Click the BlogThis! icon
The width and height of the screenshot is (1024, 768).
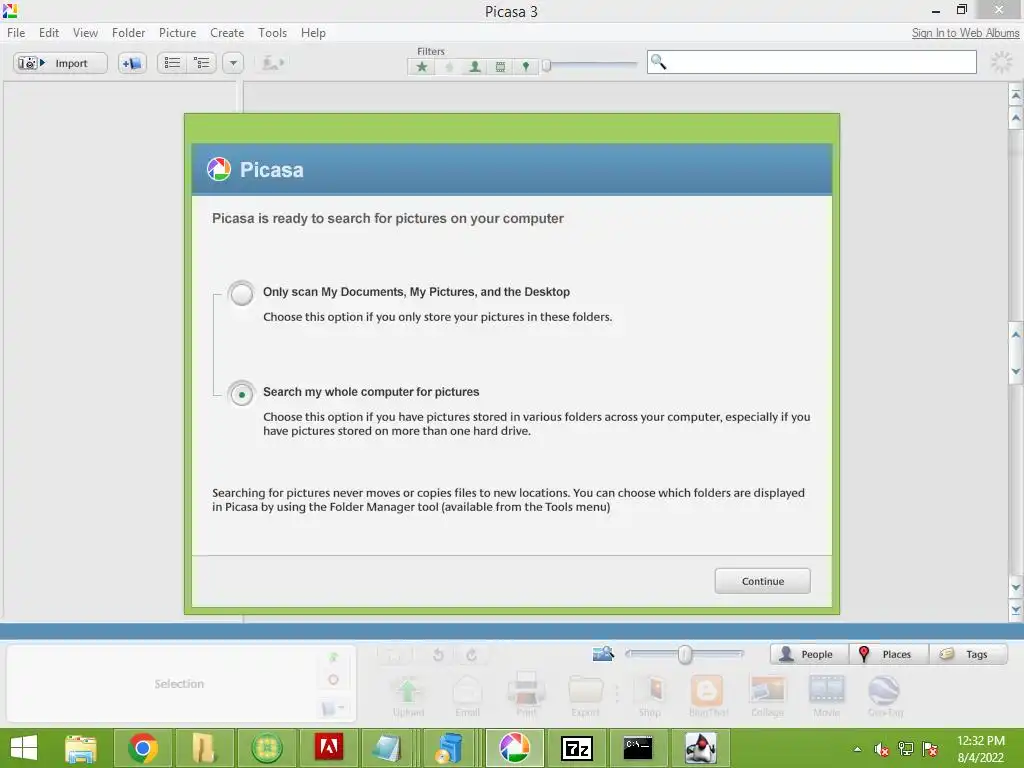(708, 696)
